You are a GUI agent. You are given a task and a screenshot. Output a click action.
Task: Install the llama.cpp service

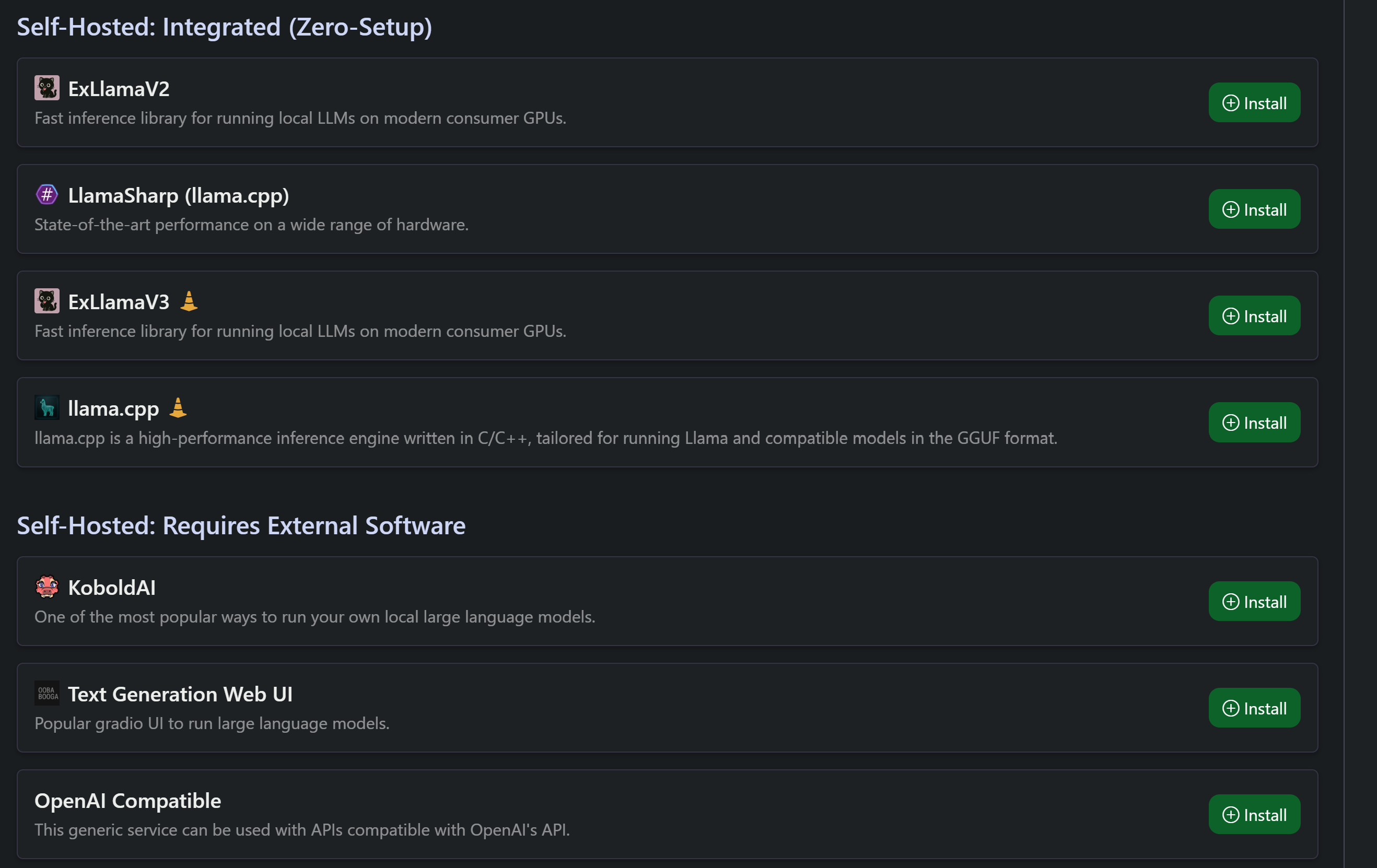tap(1254, 423)
